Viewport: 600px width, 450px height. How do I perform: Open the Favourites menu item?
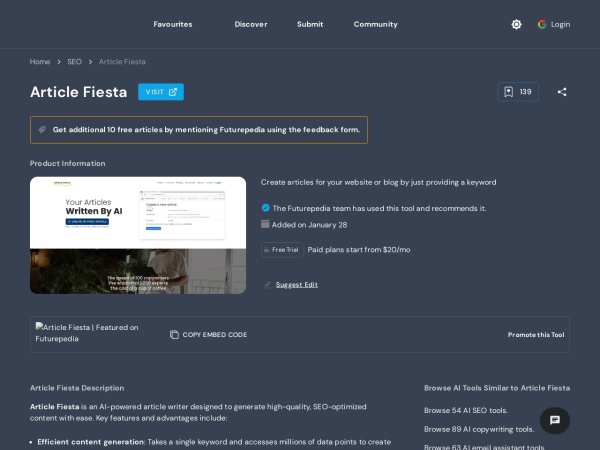click(172, 24)
